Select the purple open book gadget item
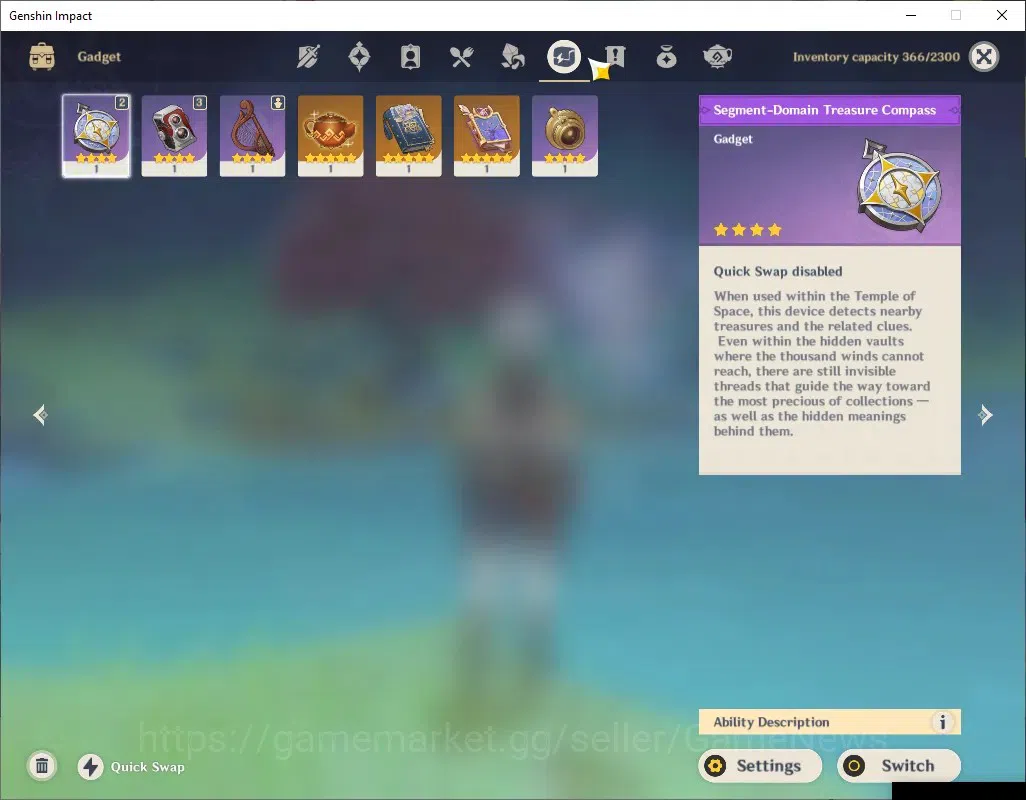This screenshot has height=800, width=1026. tap(487, 136)
